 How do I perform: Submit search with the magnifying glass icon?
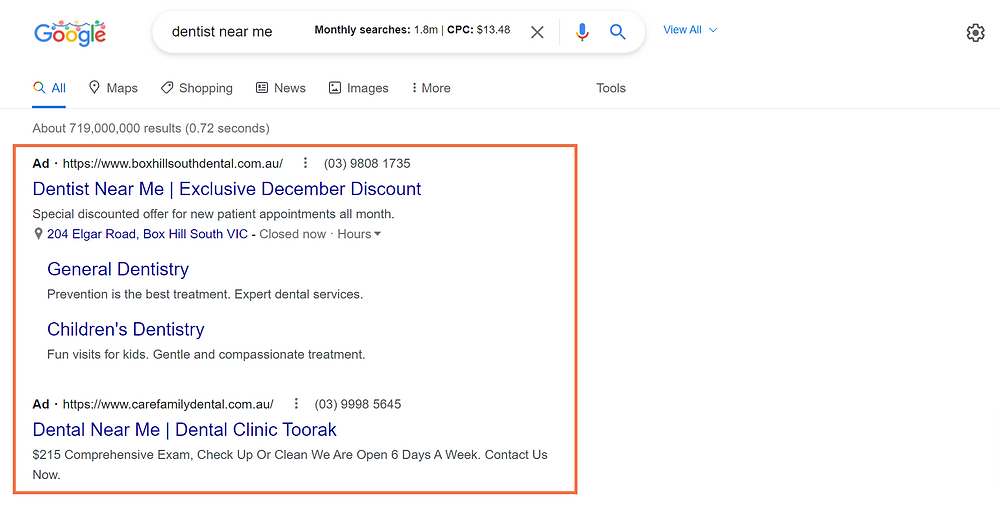pyautogui.click(x=617, y=31)
